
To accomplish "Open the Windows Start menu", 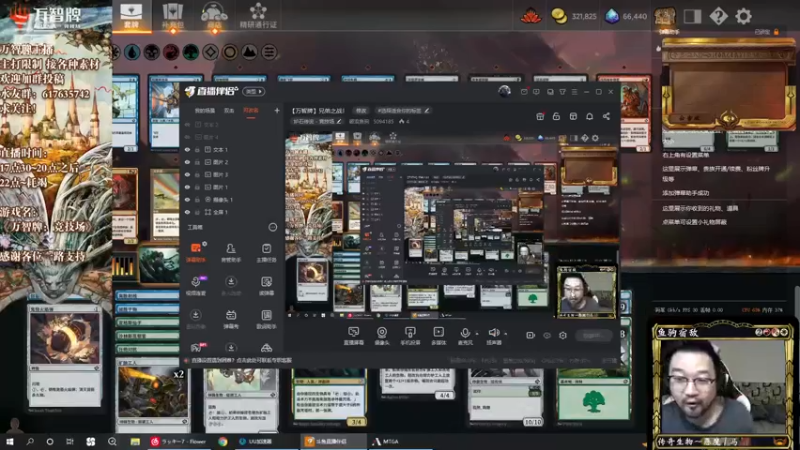I will 10,441.
